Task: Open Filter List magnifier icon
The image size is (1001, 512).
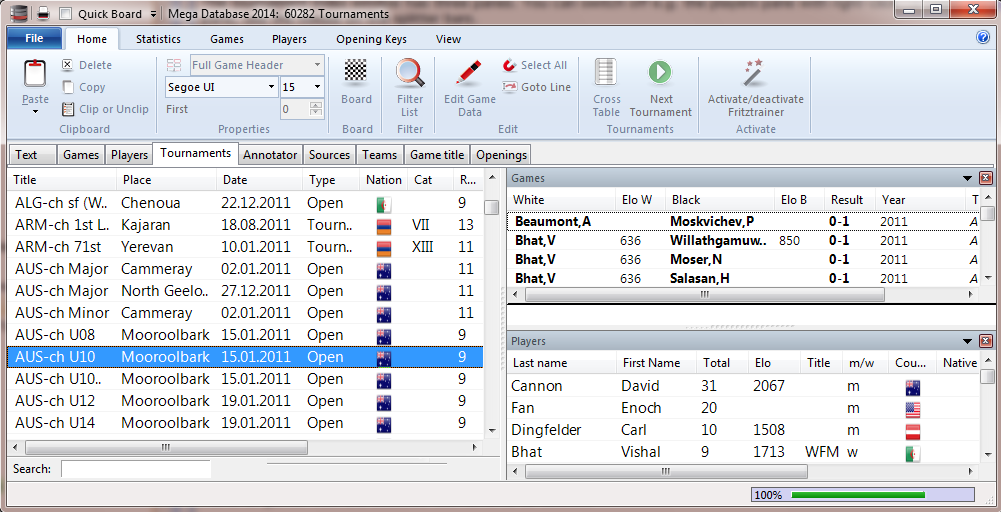Action: pos(410,72)
